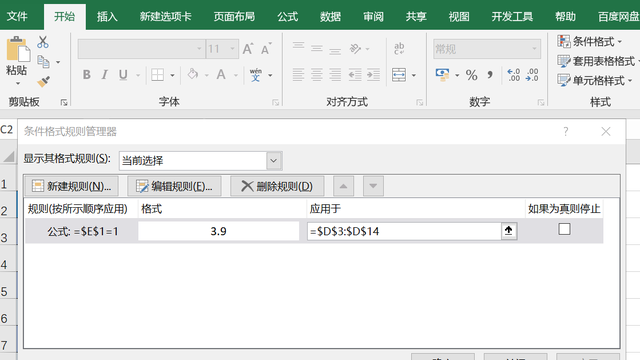Click the 新建规则(N) button

pyautogui.click(x=72, y=186)
